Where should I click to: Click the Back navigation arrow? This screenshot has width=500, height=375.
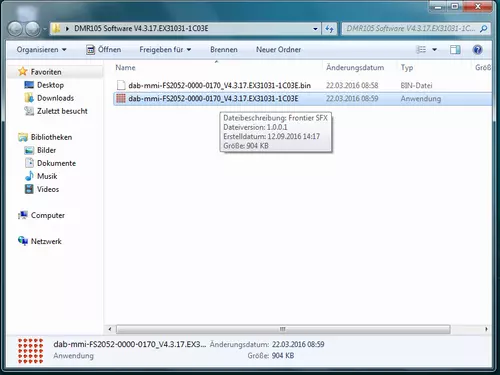(x=15, y=29)
